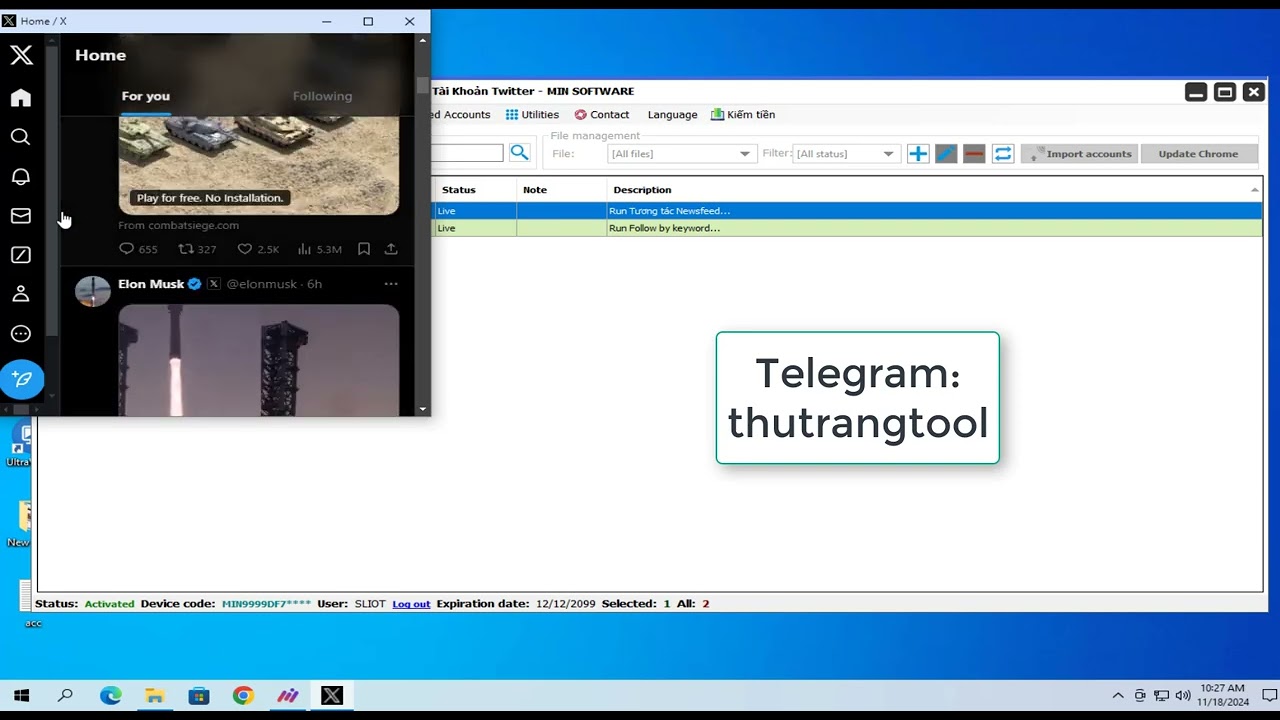This screenshot has height=720, width=1280.
Task: Launch Google Chrome from taskbar
Action: click(x=243, y=696)
